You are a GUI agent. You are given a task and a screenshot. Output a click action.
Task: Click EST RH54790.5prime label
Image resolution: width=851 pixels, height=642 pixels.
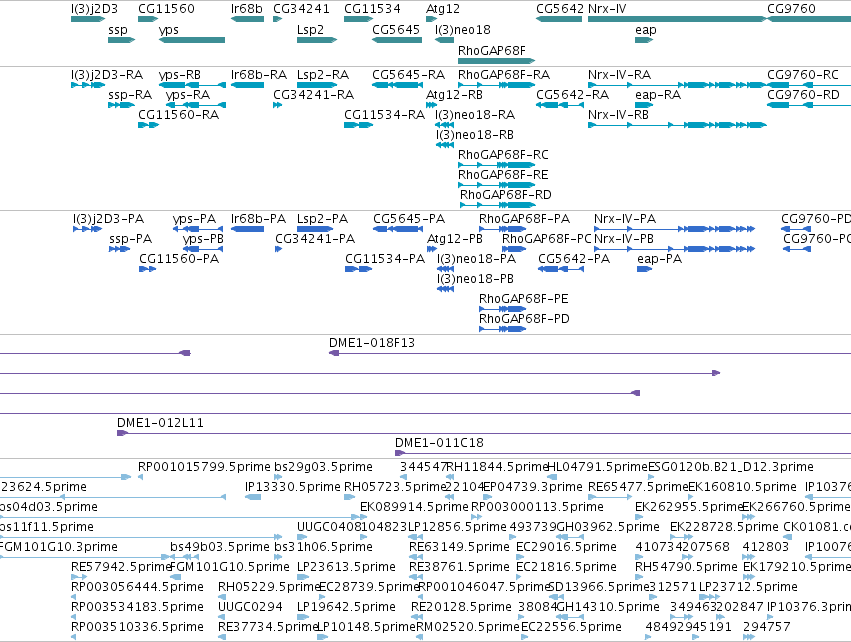(687, 567)
